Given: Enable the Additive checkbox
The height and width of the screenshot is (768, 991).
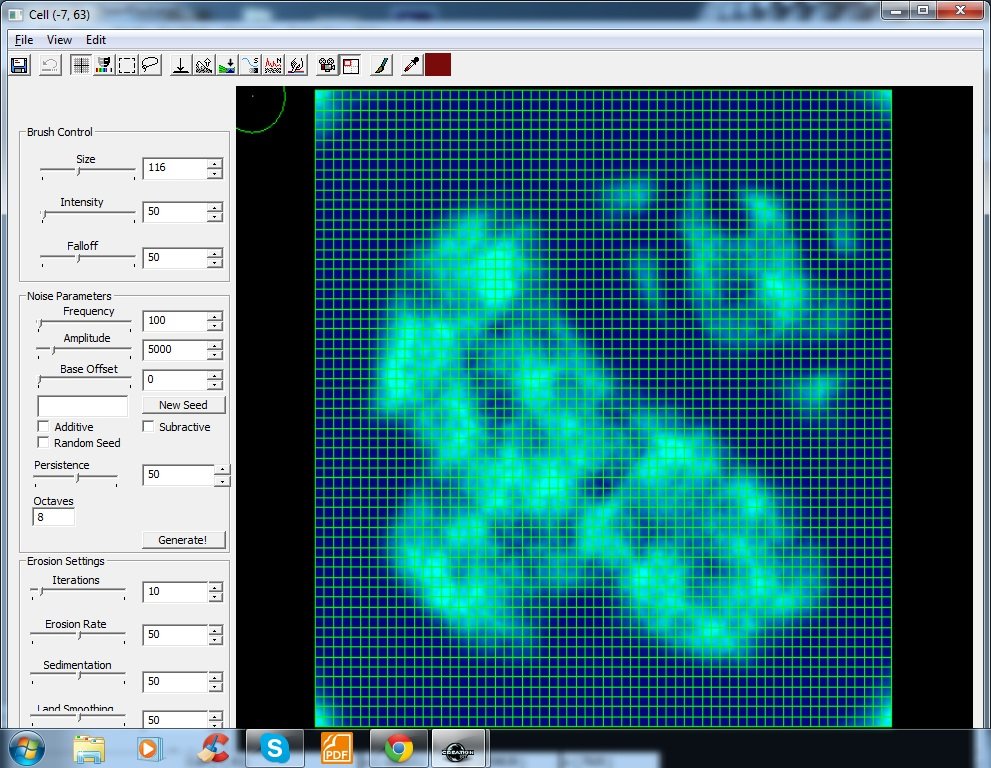Looking at the screenshot, I should tap(44, 427).
